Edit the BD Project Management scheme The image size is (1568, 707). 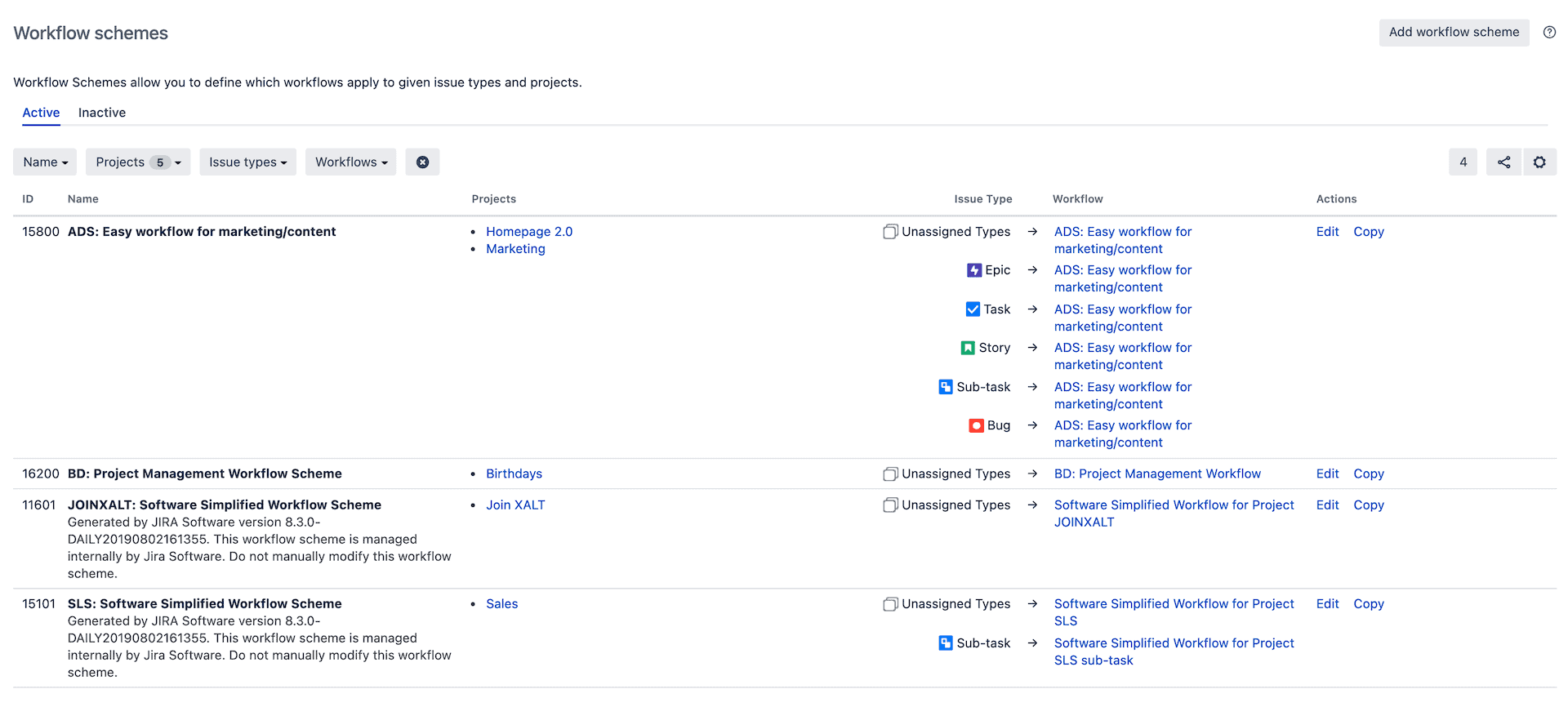tap(1327, 474)
